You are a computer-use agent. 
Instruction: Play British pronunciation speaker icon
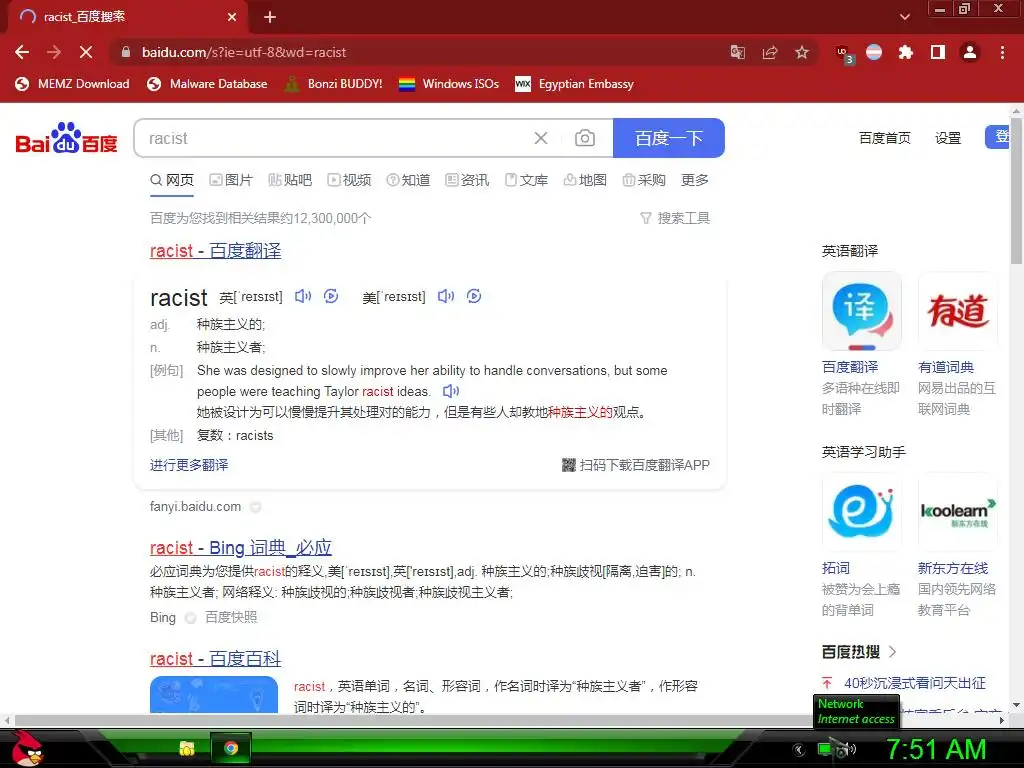coord(303,296)
